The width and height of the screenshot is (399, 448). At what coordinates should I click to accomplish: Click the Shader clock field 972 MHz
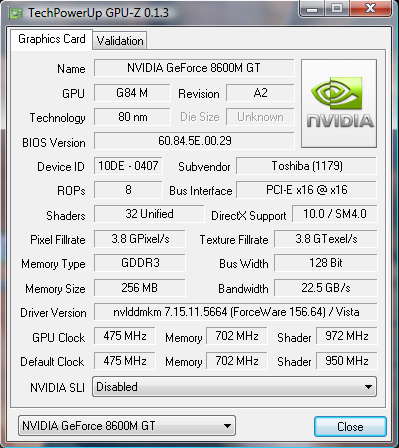pos(347,336)
